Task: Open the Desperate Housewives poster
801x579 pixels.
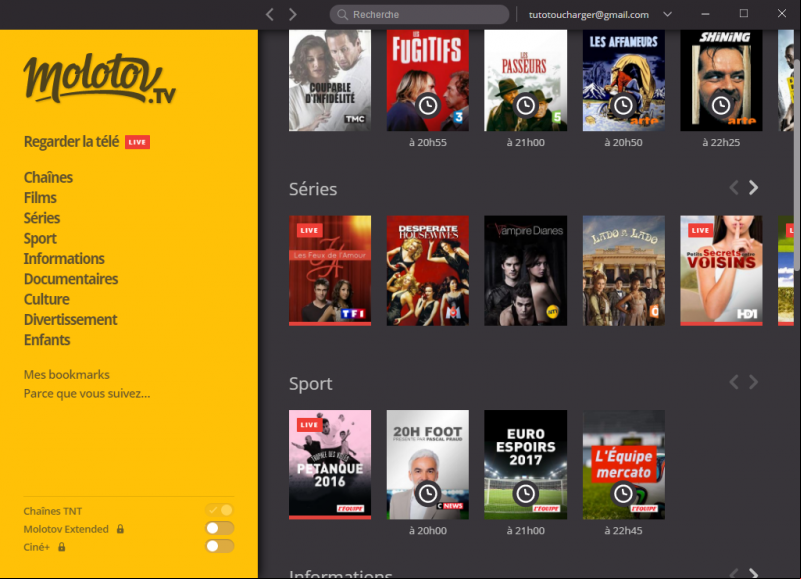Action: click(x=428, y=270)
